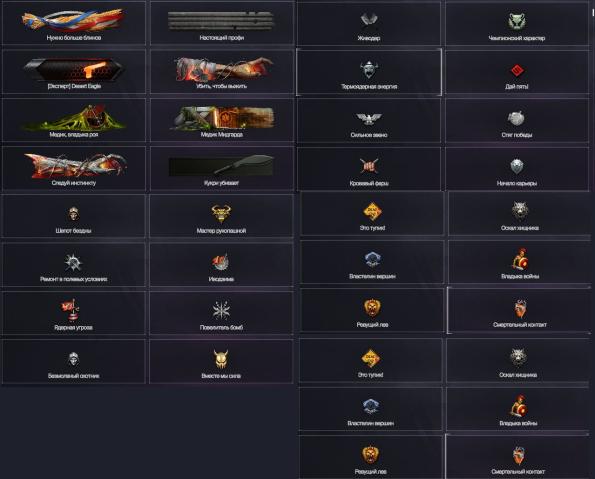The height and width of the screenshot is (479, 595).
Task: Select the Шепот бездны hooded face badge
Action: click(74, 216)
